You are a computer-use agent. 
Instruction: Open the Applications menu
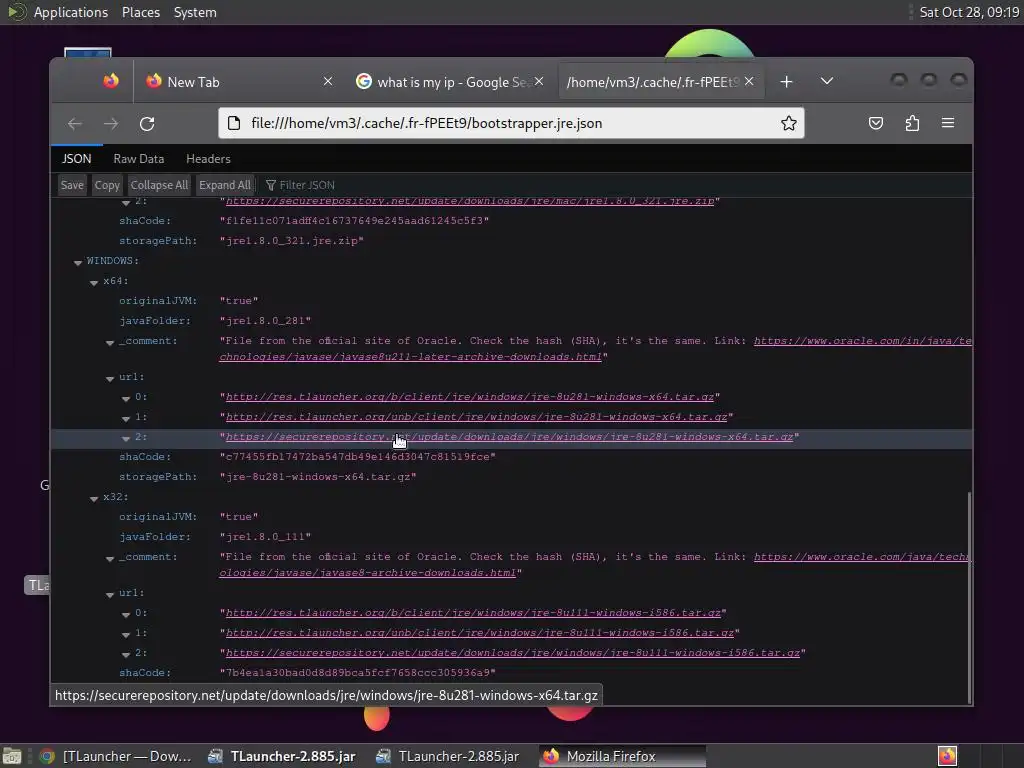[71, 12]
